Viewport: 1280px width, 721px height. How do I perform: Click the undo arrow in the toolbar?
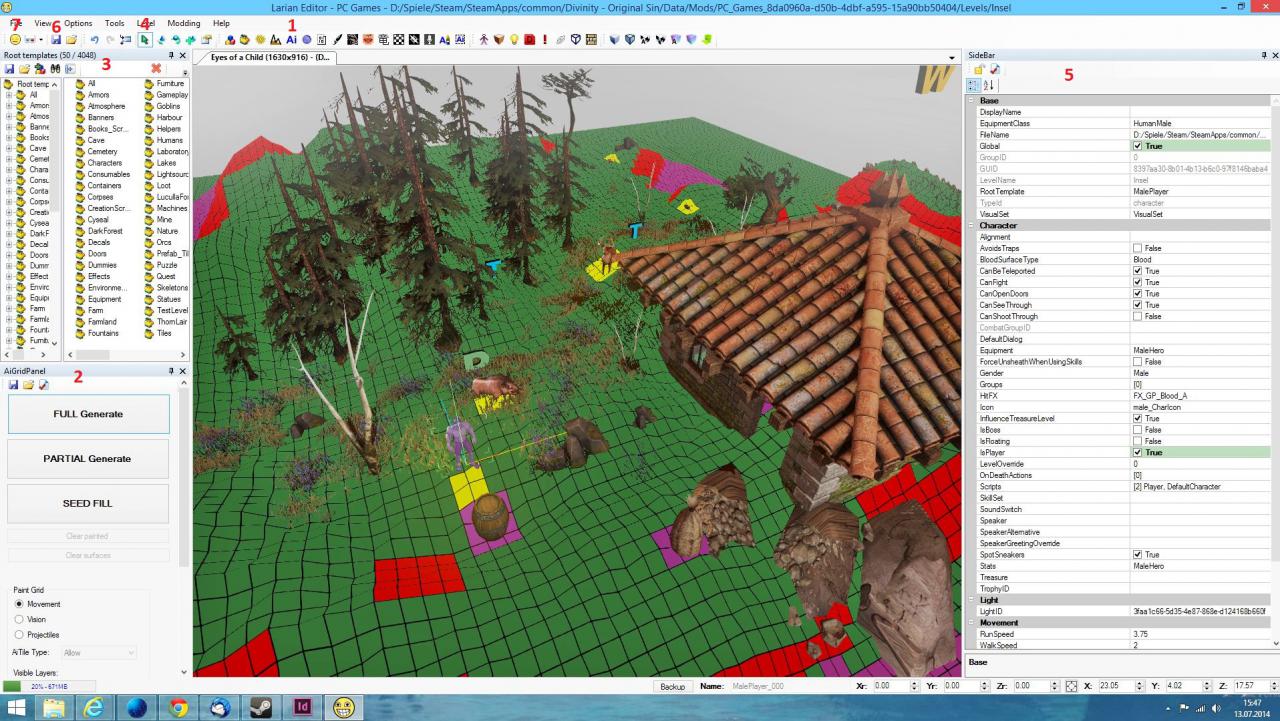pyautogui.click(x=94, y=39)
